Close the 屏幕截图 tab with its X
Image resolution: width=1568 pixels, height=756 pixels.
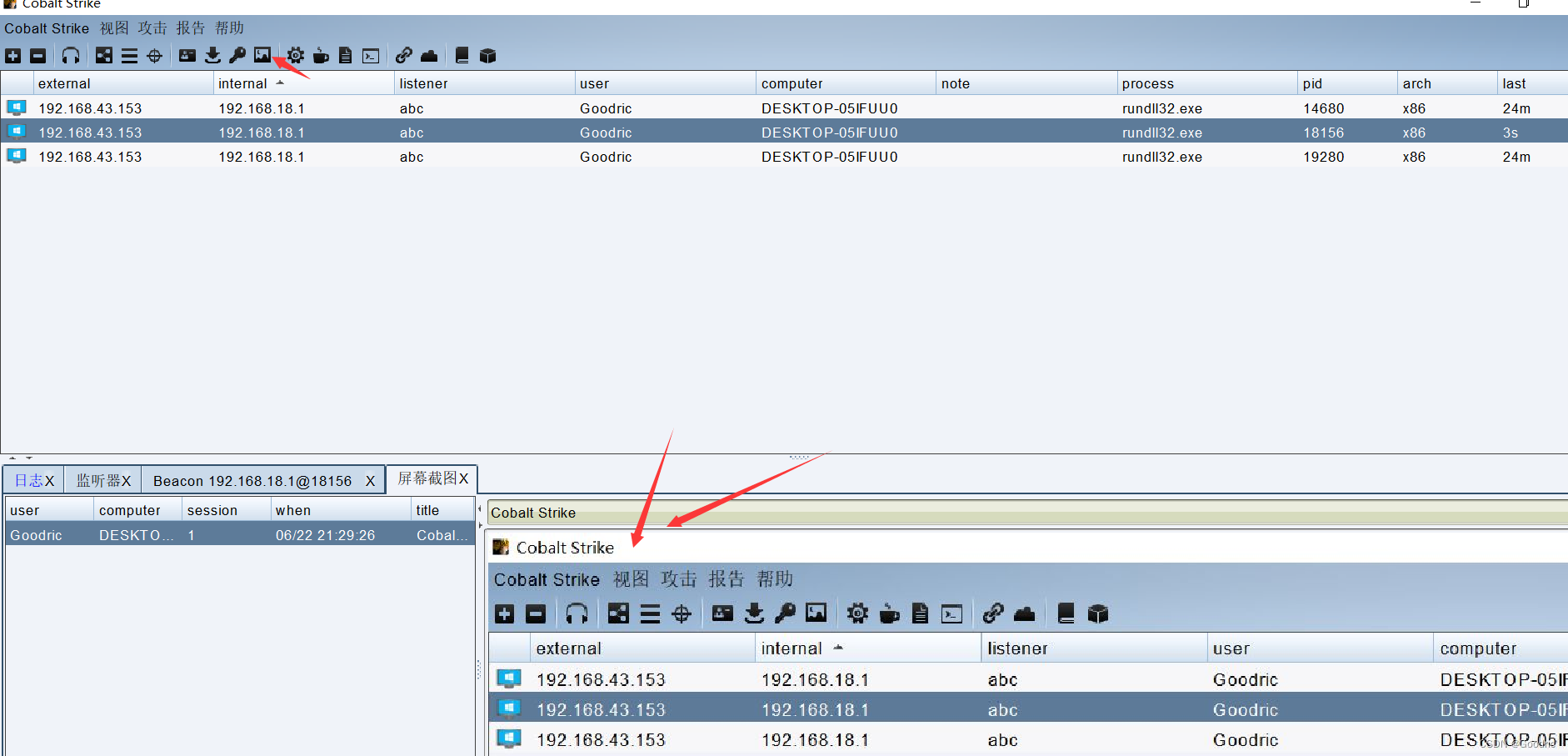pyautogui.click(x=464, y=478)
